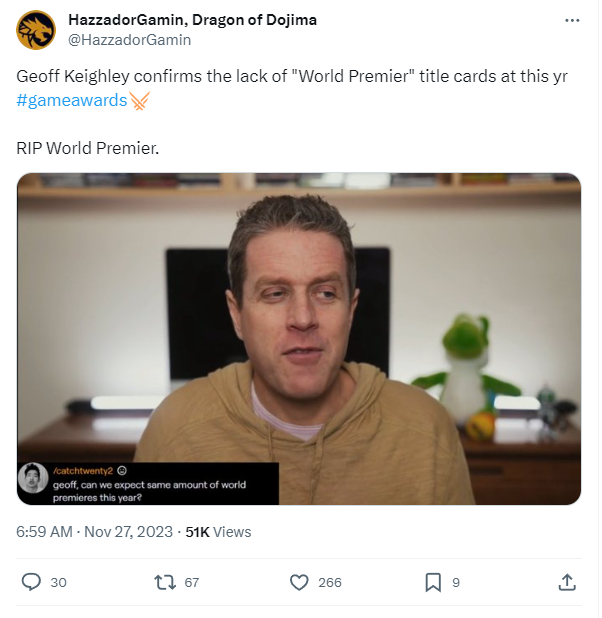Bookmark this tweet

coord(433,583)
